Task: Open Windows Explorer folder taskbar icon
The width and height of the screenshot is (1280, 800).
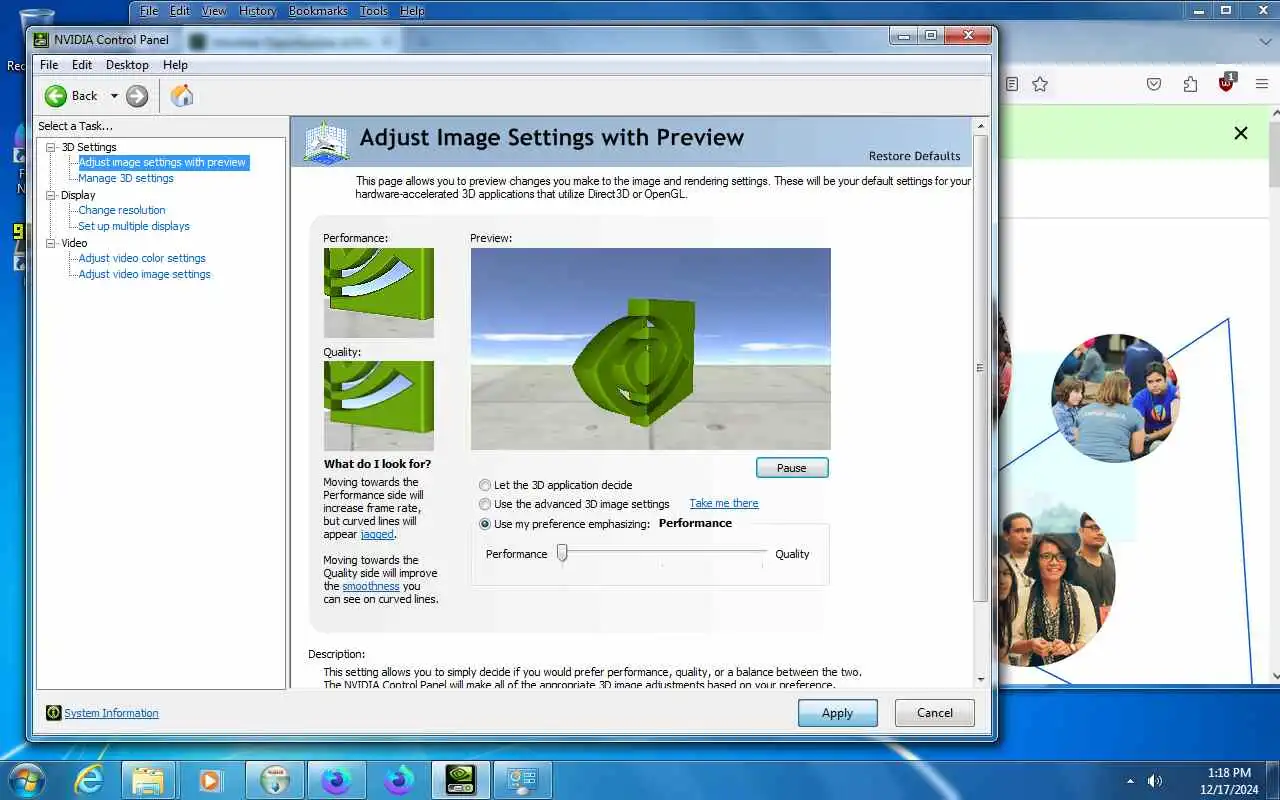Action: coord(148,780)
